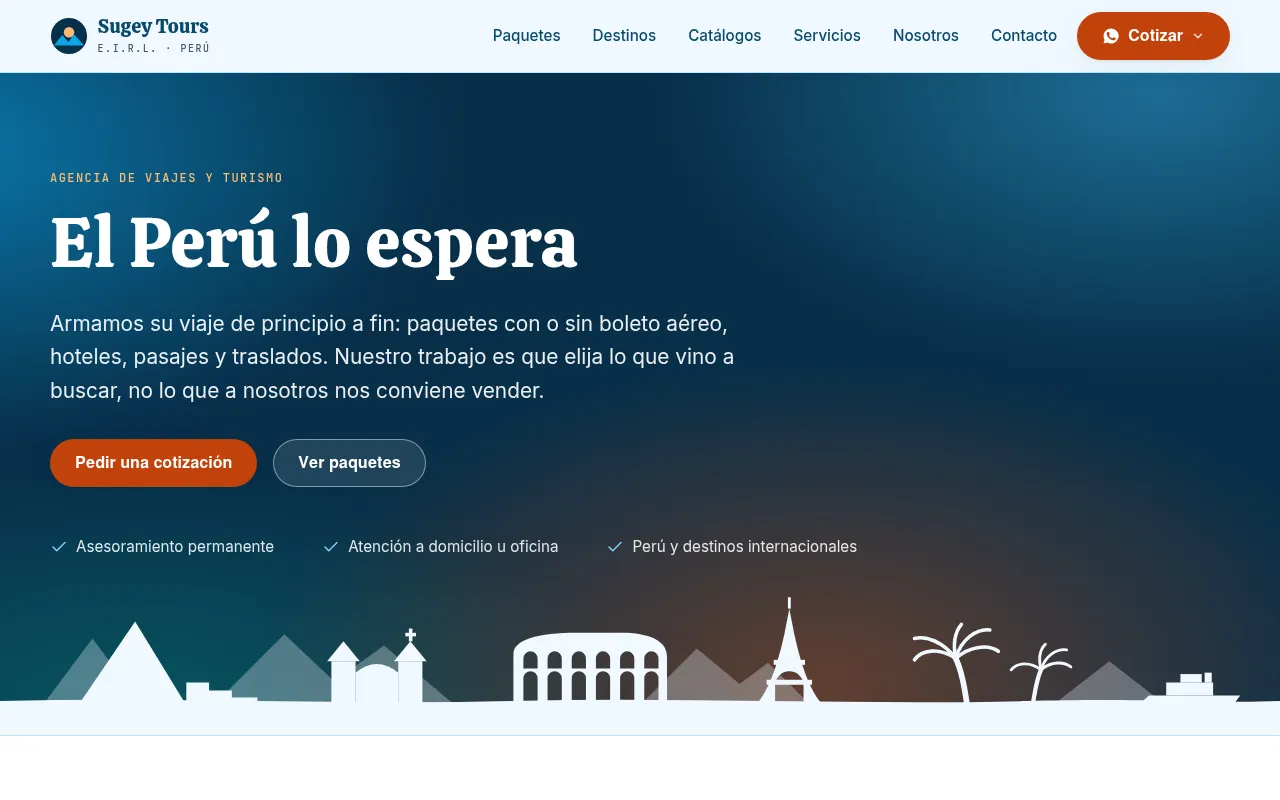Screen dimensions: 1280x800
Task: Click the checkmark beside Asesoramiento permanente
Action: point(59,547)
